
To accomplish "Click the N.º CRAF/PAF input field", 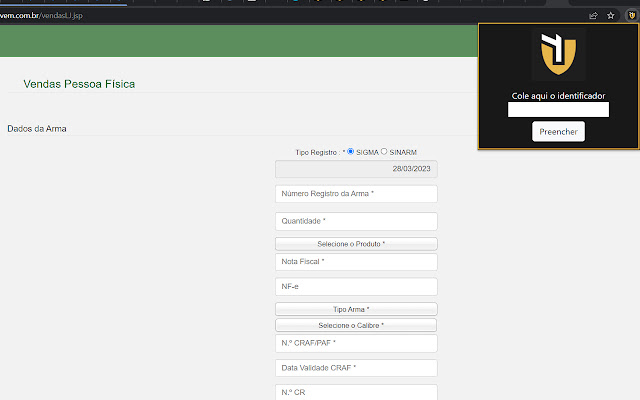I will [356, 343].
